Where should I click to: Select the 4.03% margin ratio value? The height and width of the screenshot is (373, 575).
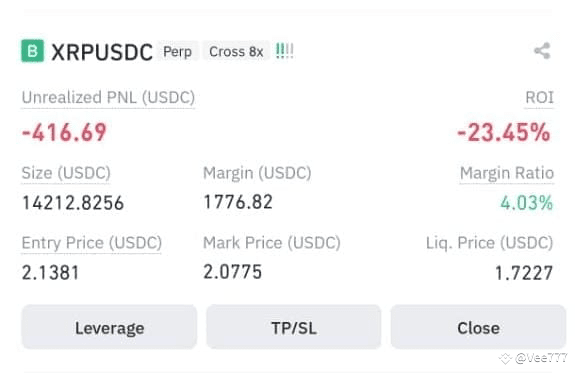pyautogui.click(x=527, y=202)
